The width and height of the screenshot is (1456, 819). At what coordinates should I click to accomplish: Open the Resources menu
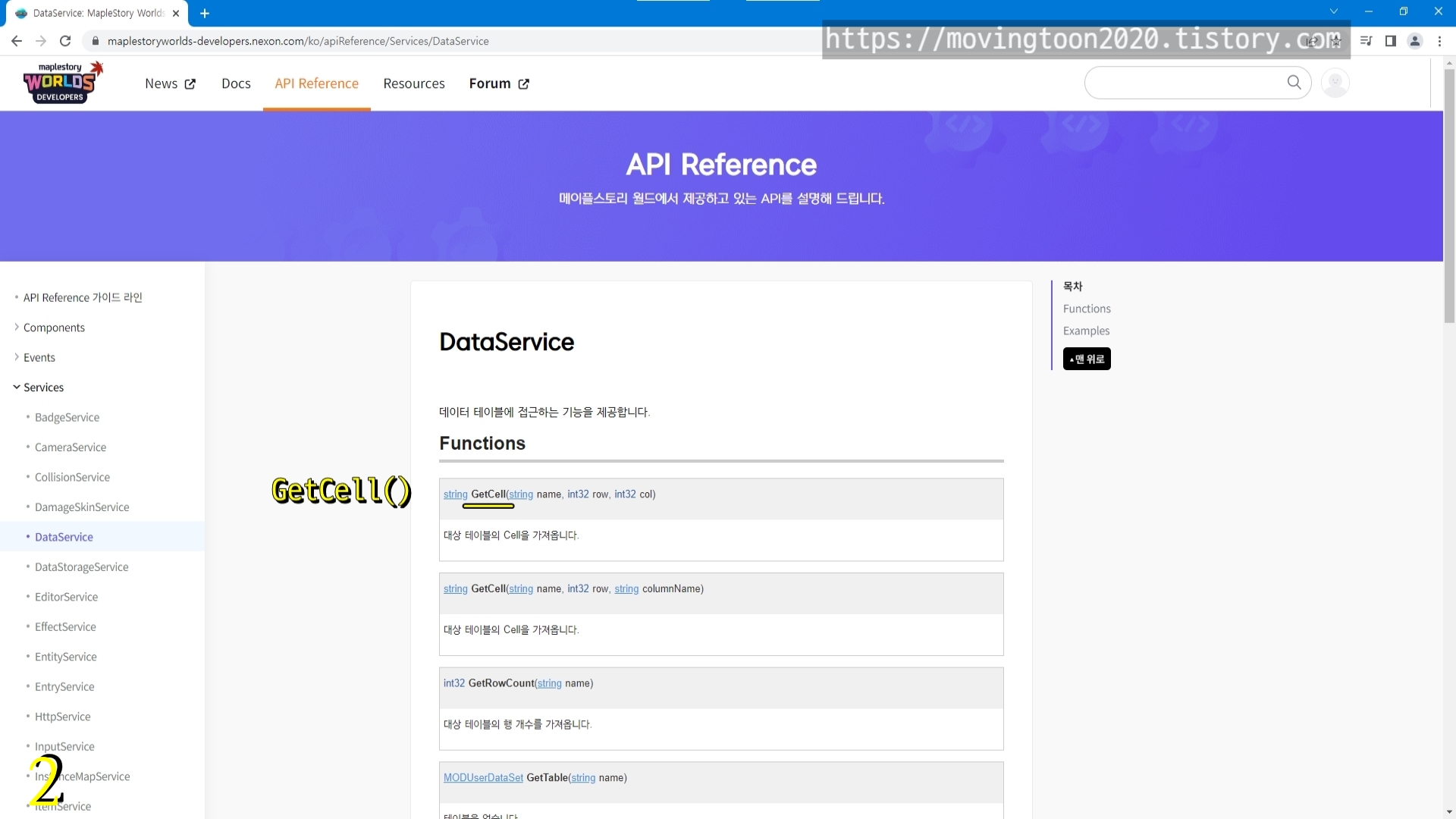tap(414, 83)
